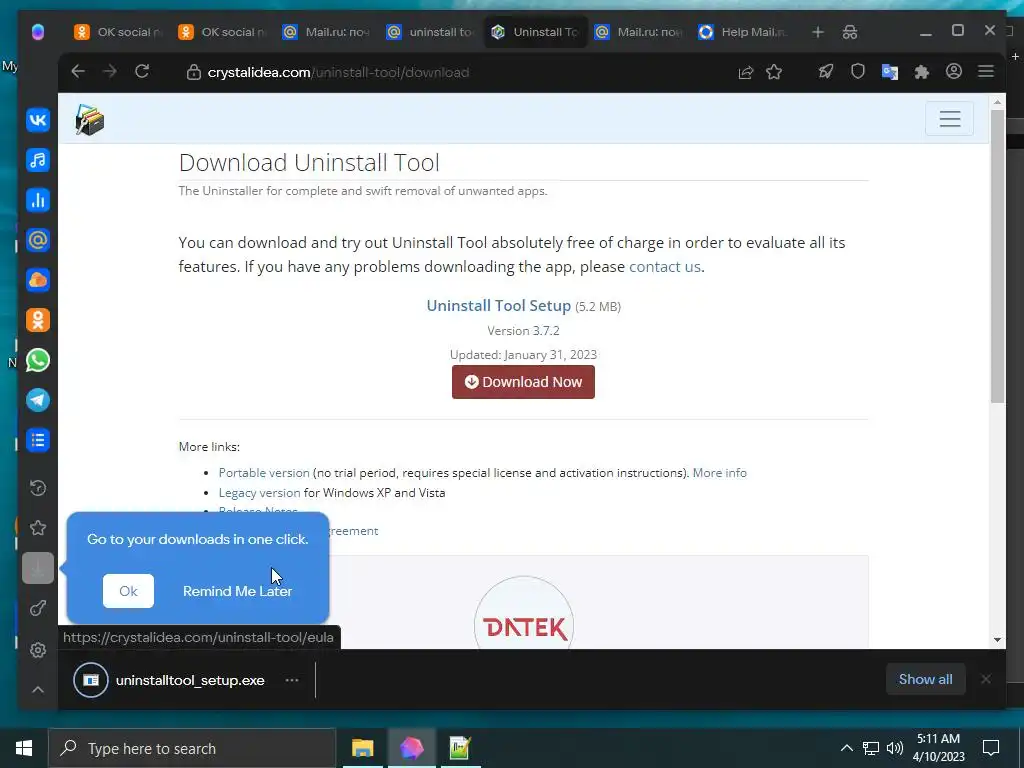Choose Remind Me Later in tooltip
Image resolution: width=1024 pixels, height=768 pixels.
[x=237, y=591]
